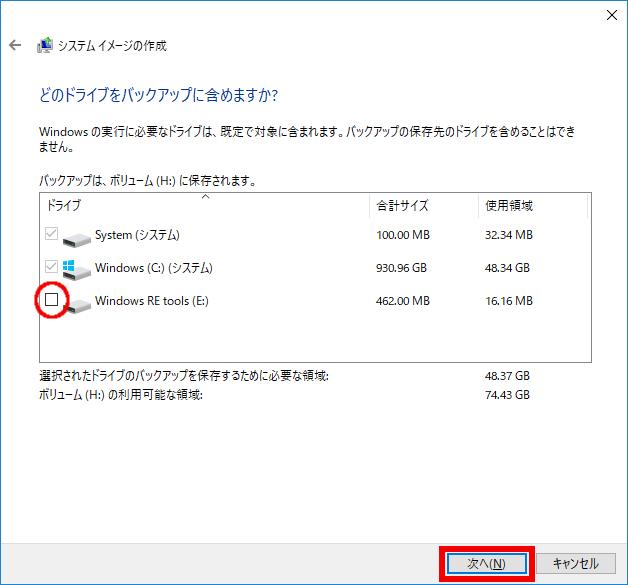Click the 48.34 GB used space value
Image resolution: width=628 pixels, height=585 pixels.
507,268
